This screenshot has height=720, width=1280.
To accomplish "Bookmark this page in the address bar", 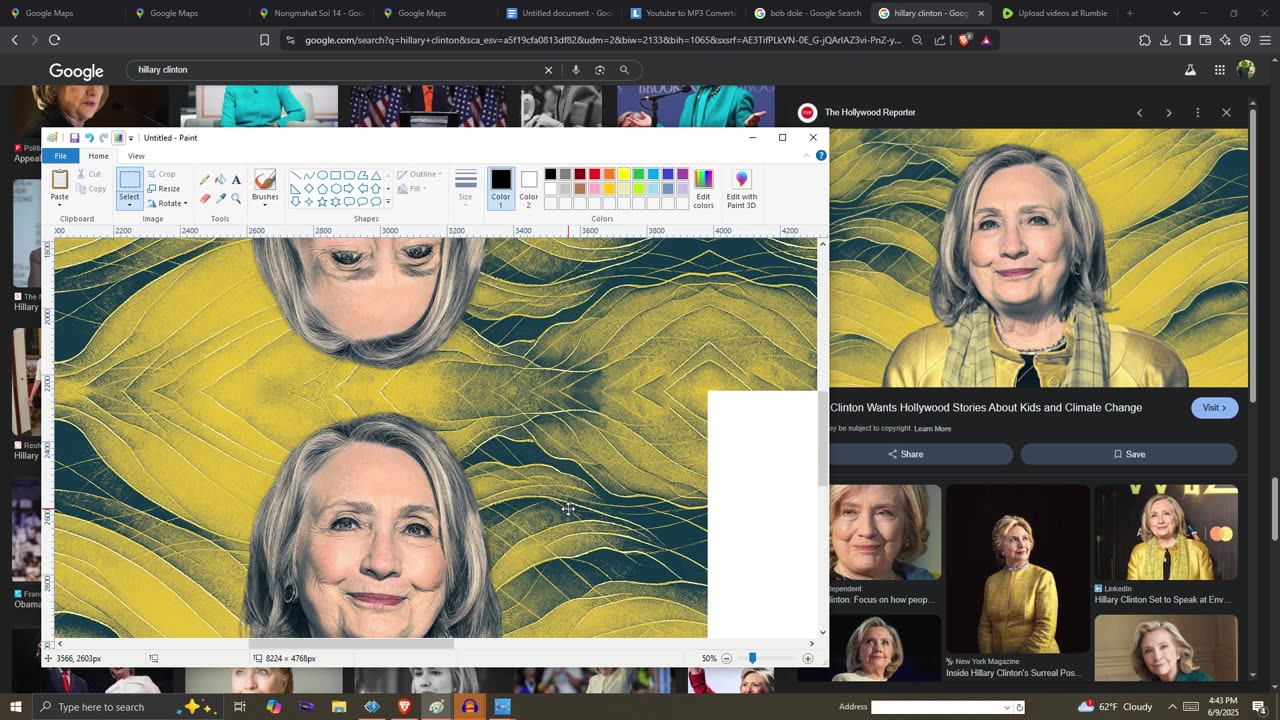I will tap(264, 40).
